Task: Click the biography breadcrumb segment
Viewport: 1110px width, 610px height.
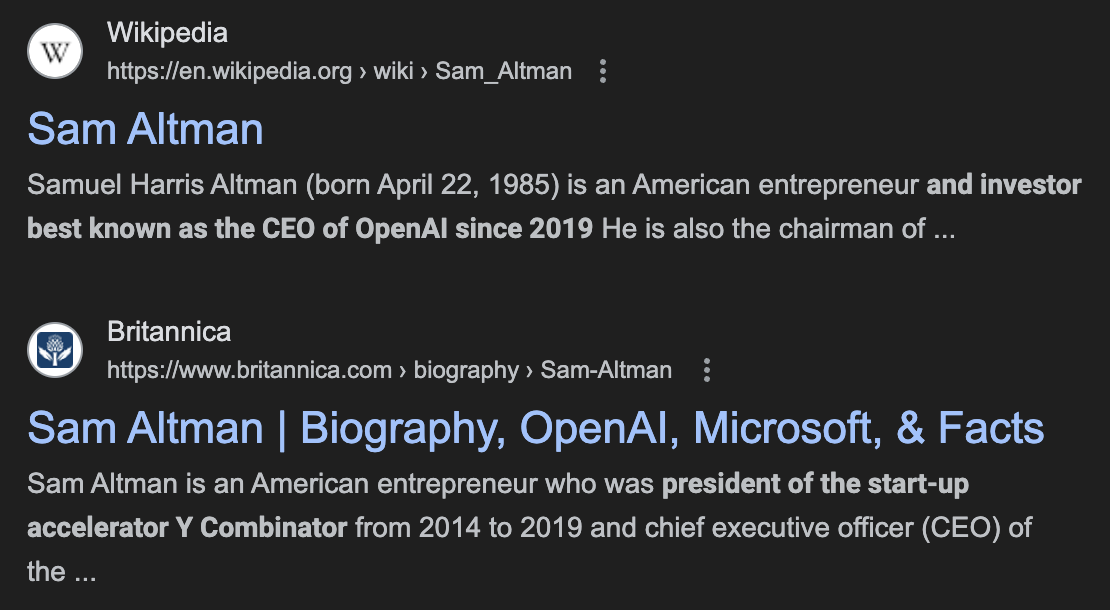Action: (467, 370)
